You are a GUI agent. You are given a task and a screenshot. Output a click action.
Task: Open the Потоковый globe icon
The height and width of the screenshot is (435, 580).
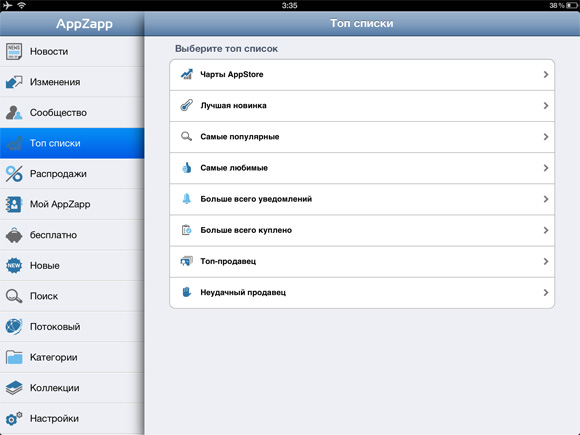point(14,327)
